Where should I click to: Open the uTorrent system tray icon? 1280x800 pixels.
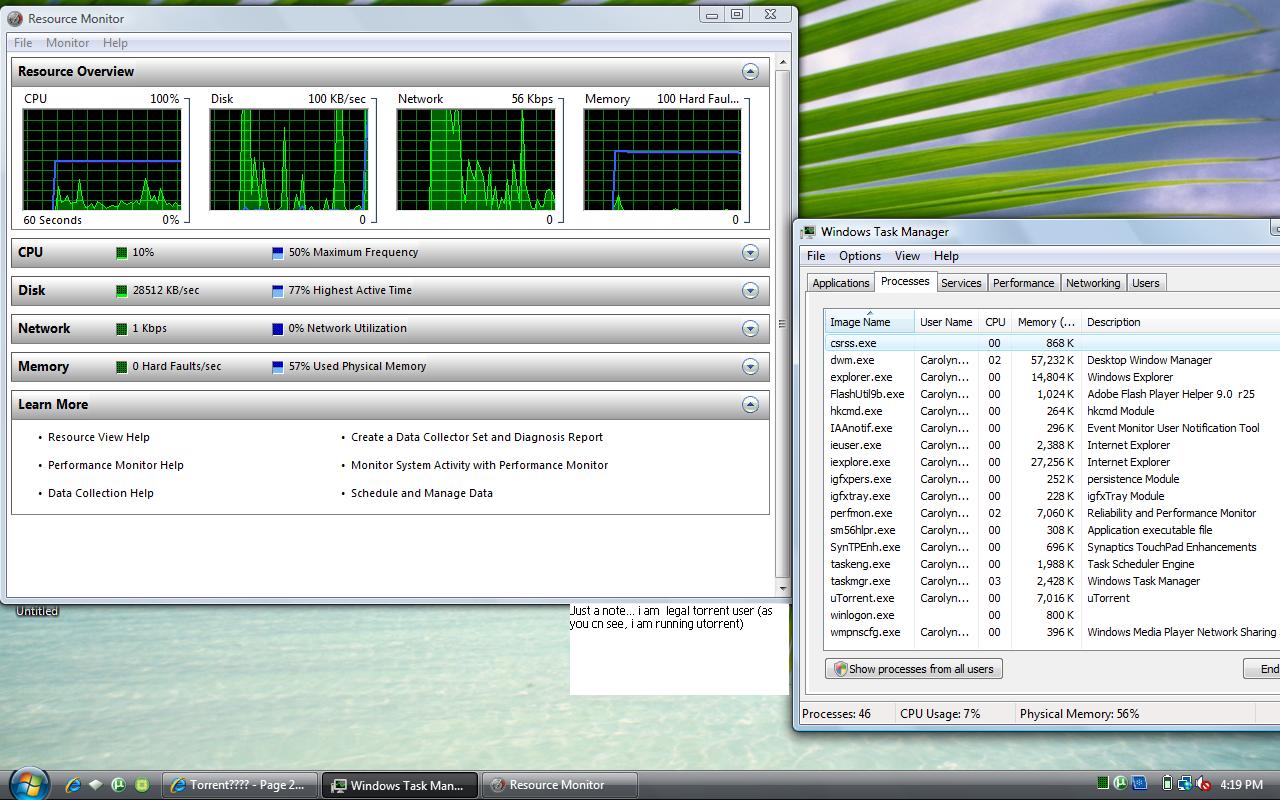(1121, 784)
